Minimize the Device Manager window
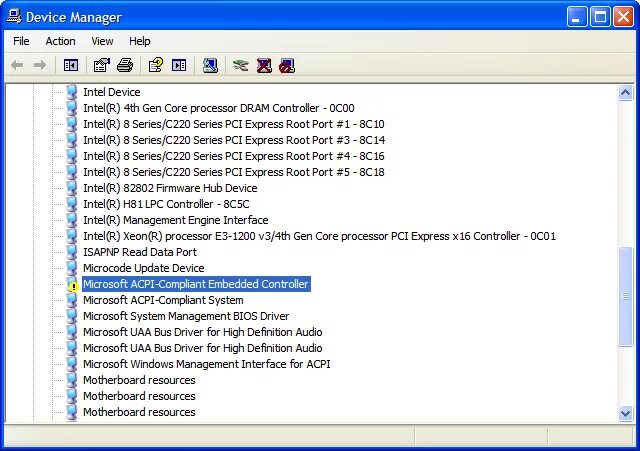640x451 pixels. pos(576,17)
